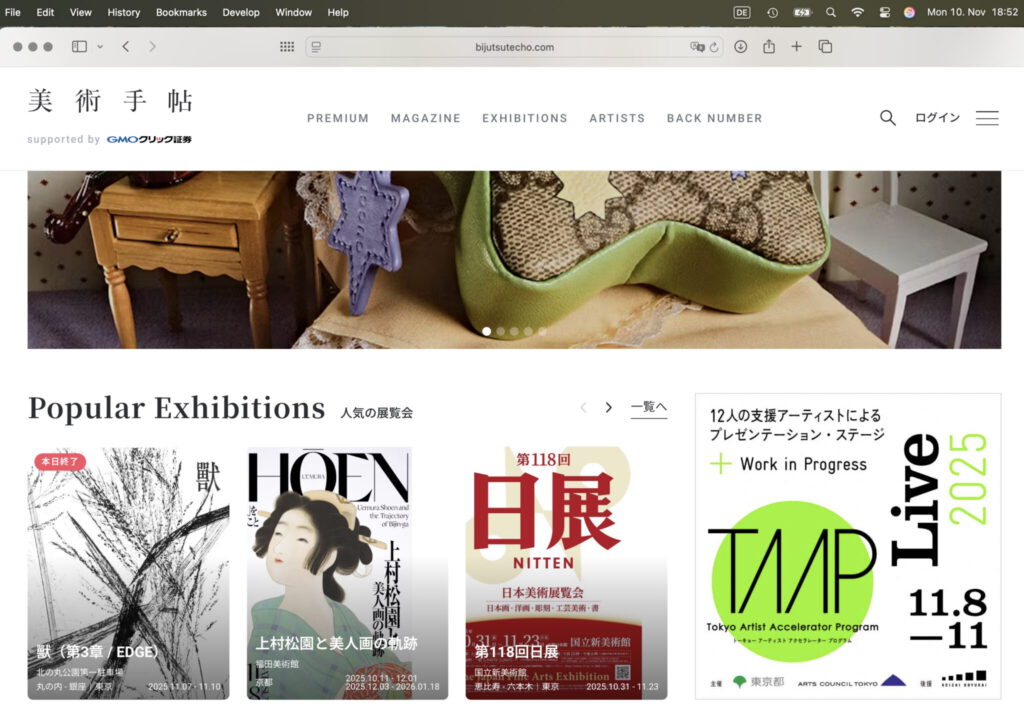Check the battery status icon
Image resolution: width=1024 pixels, height=710 pixels.
coord(803,13)
